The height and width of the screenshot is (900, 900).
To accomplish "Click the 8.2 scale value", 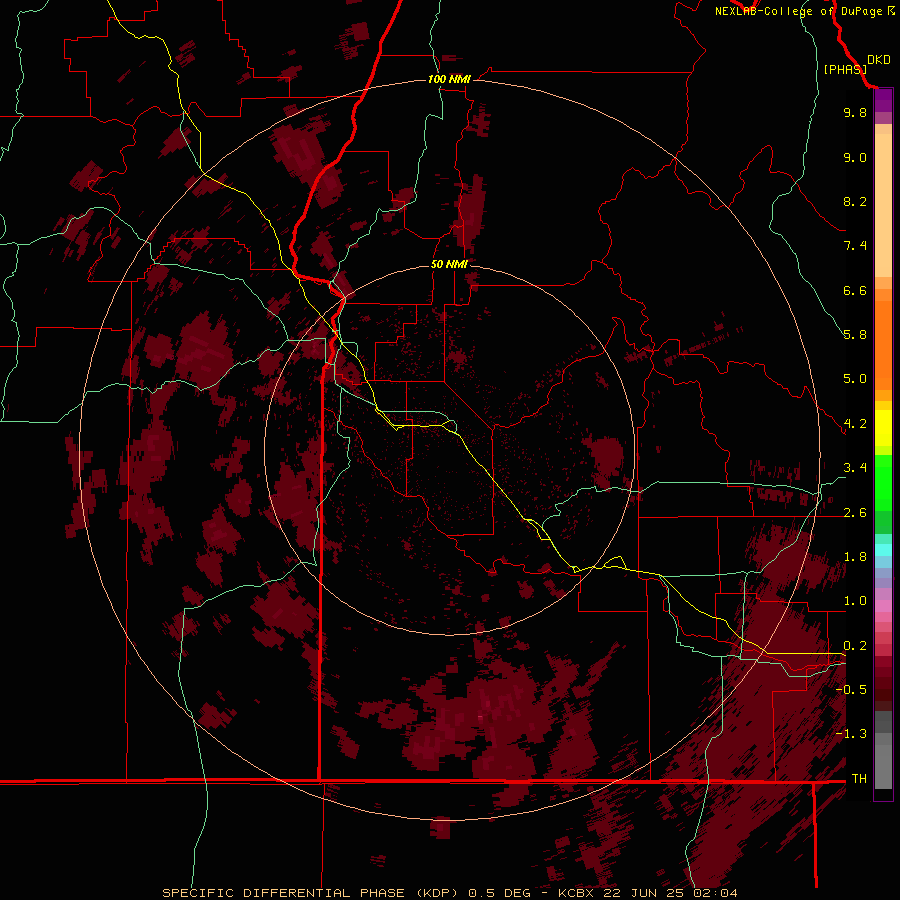I will point(855,201).
